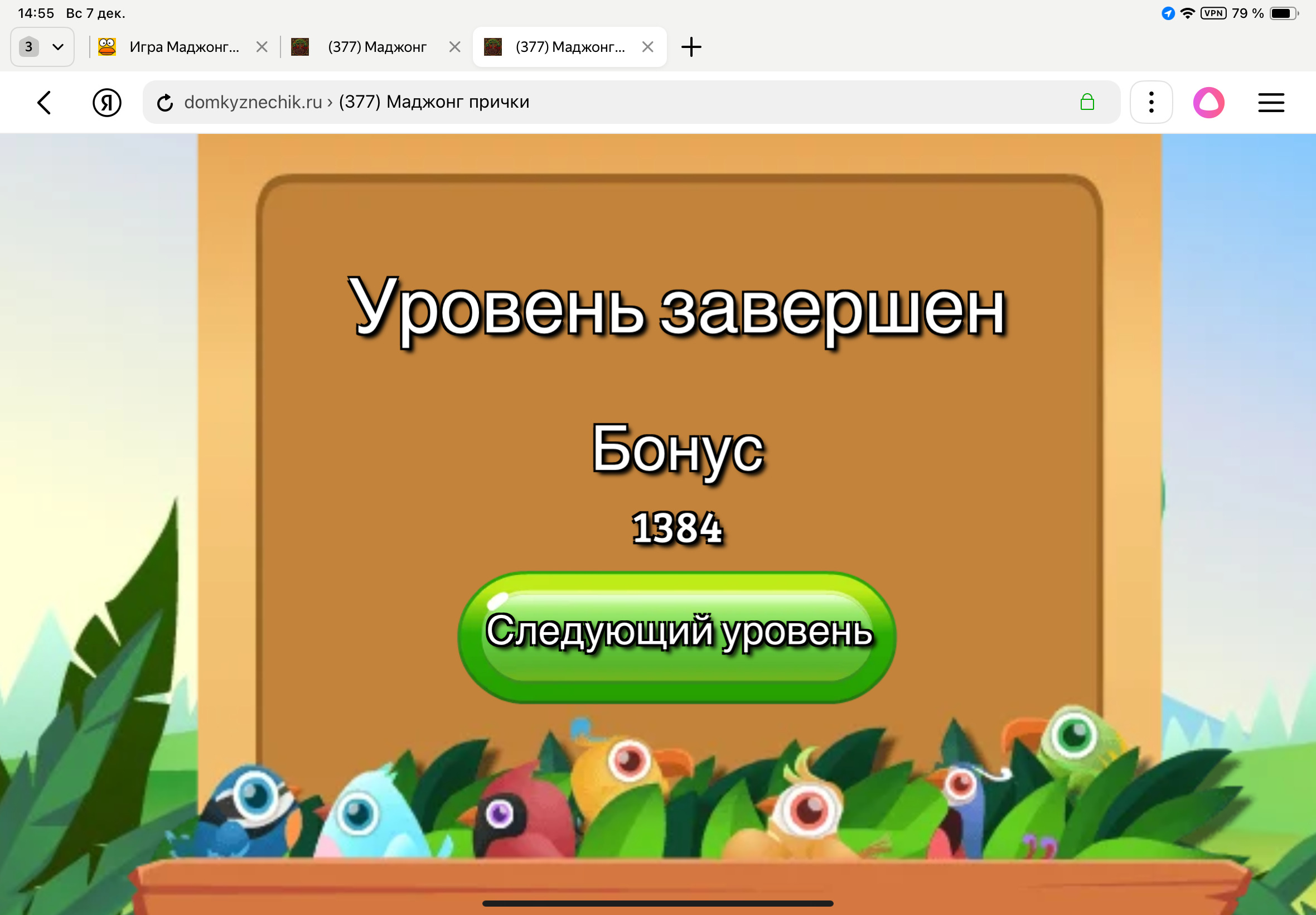Tap the battery percentage indicator
The width and height of the screenshot is (1316, 915).
point(1247,13)
